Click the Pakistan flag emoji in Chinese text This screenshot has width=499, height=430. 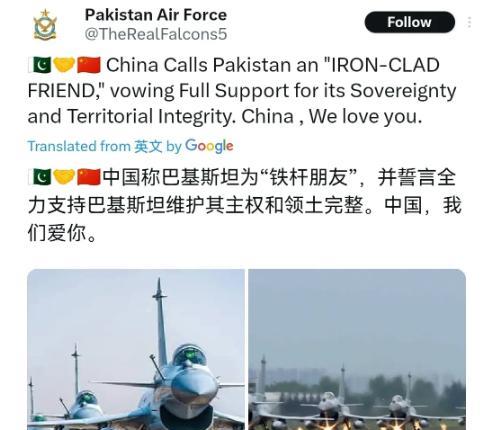click(x=40, y=177)
